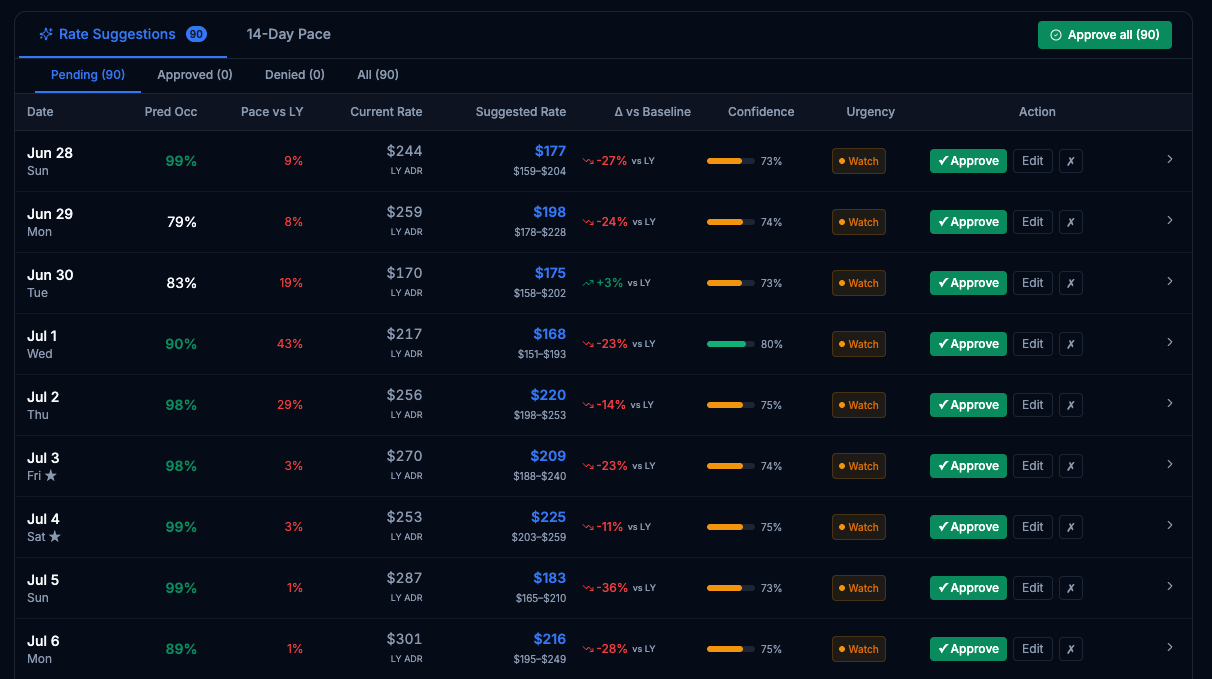This screenshot has width=1212, height=679.
Task: Click the green 80% confidence bar for Jul 1
Action: [x=731, y=344]
